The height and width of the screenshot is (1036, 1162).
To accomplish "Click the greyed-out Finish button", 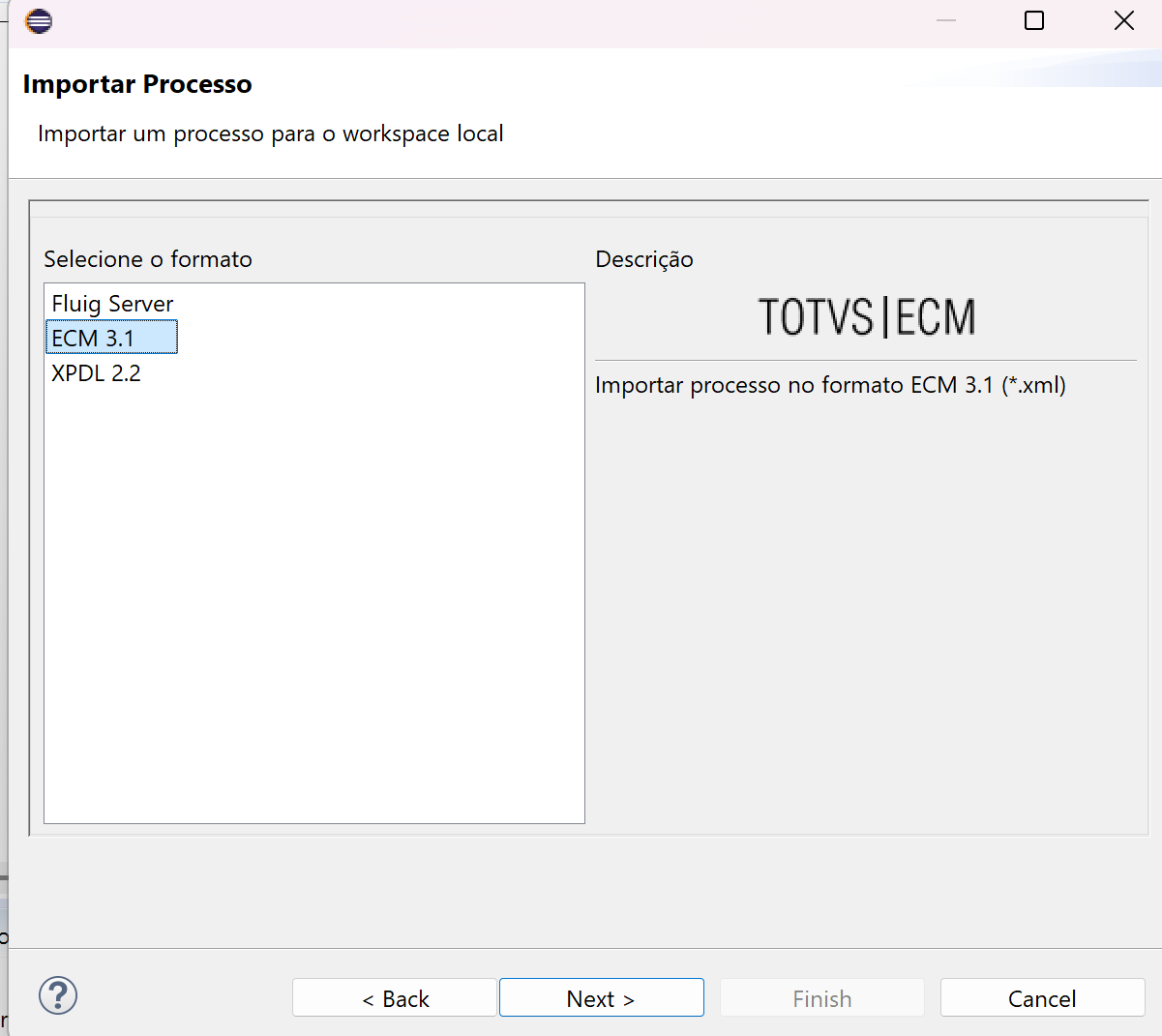I will point(822,998).
